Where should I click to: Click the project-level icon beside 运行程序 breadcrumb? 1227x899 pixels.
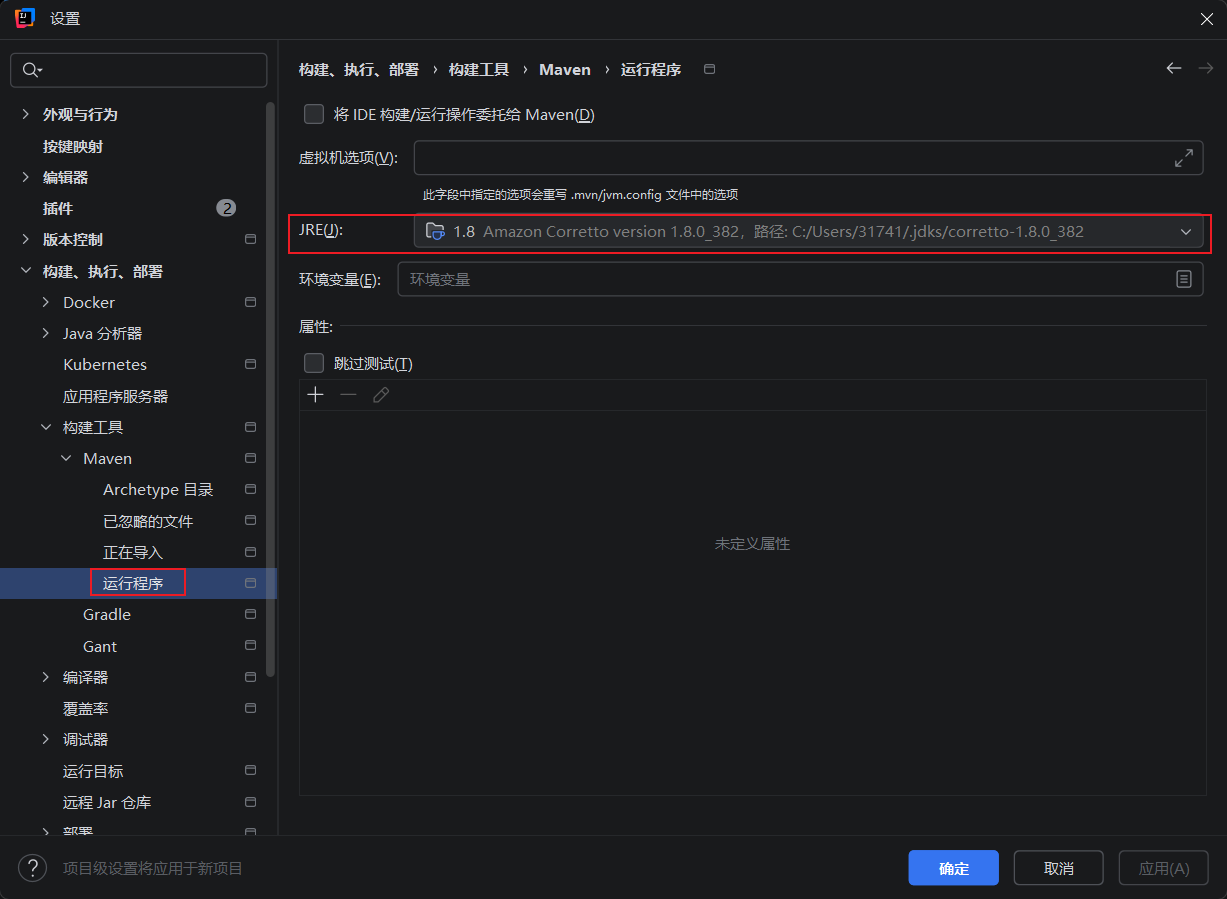click(710, 69)
